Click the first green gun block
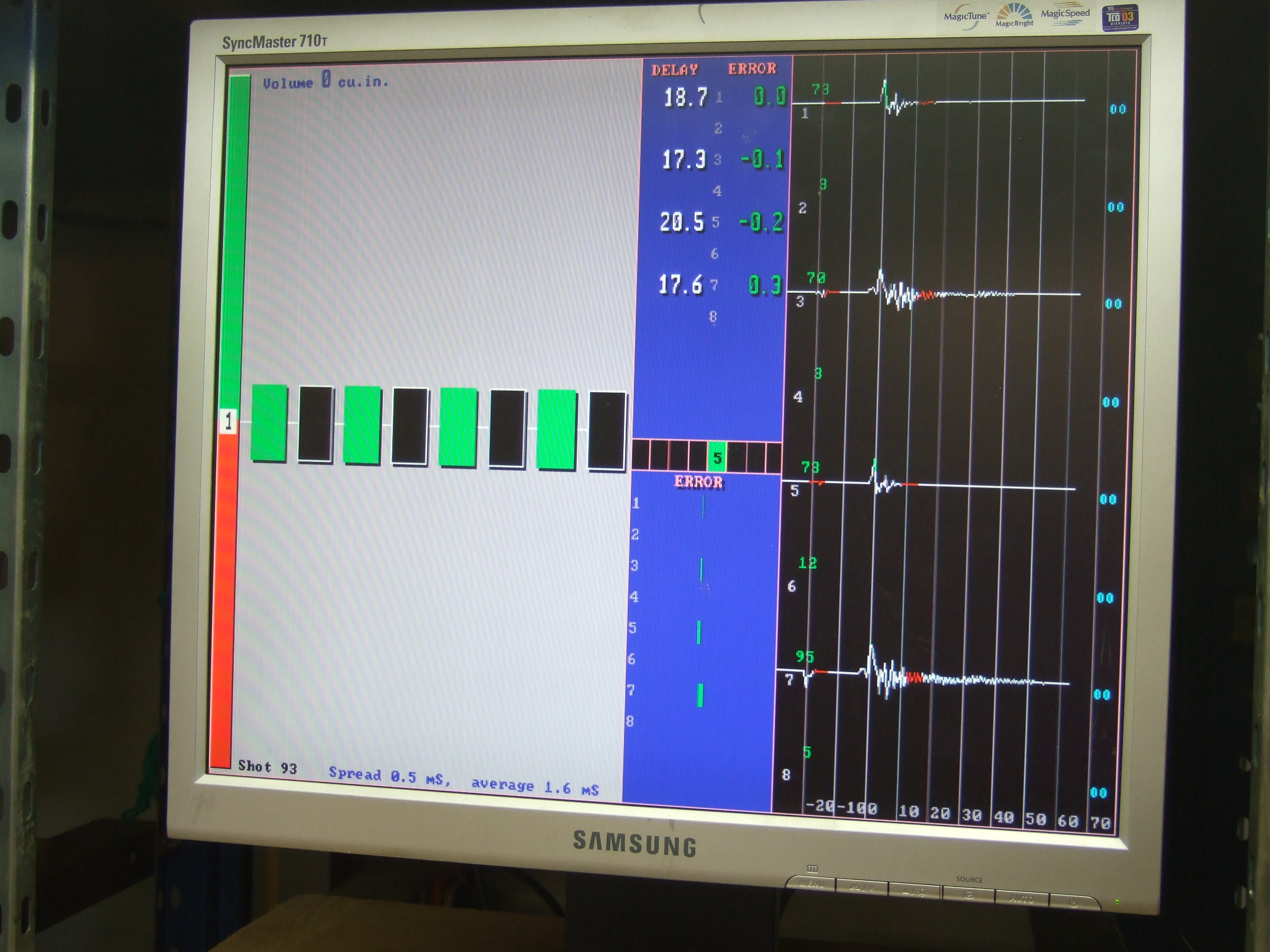Screen dimensions: 1270x952 point(269,423)
